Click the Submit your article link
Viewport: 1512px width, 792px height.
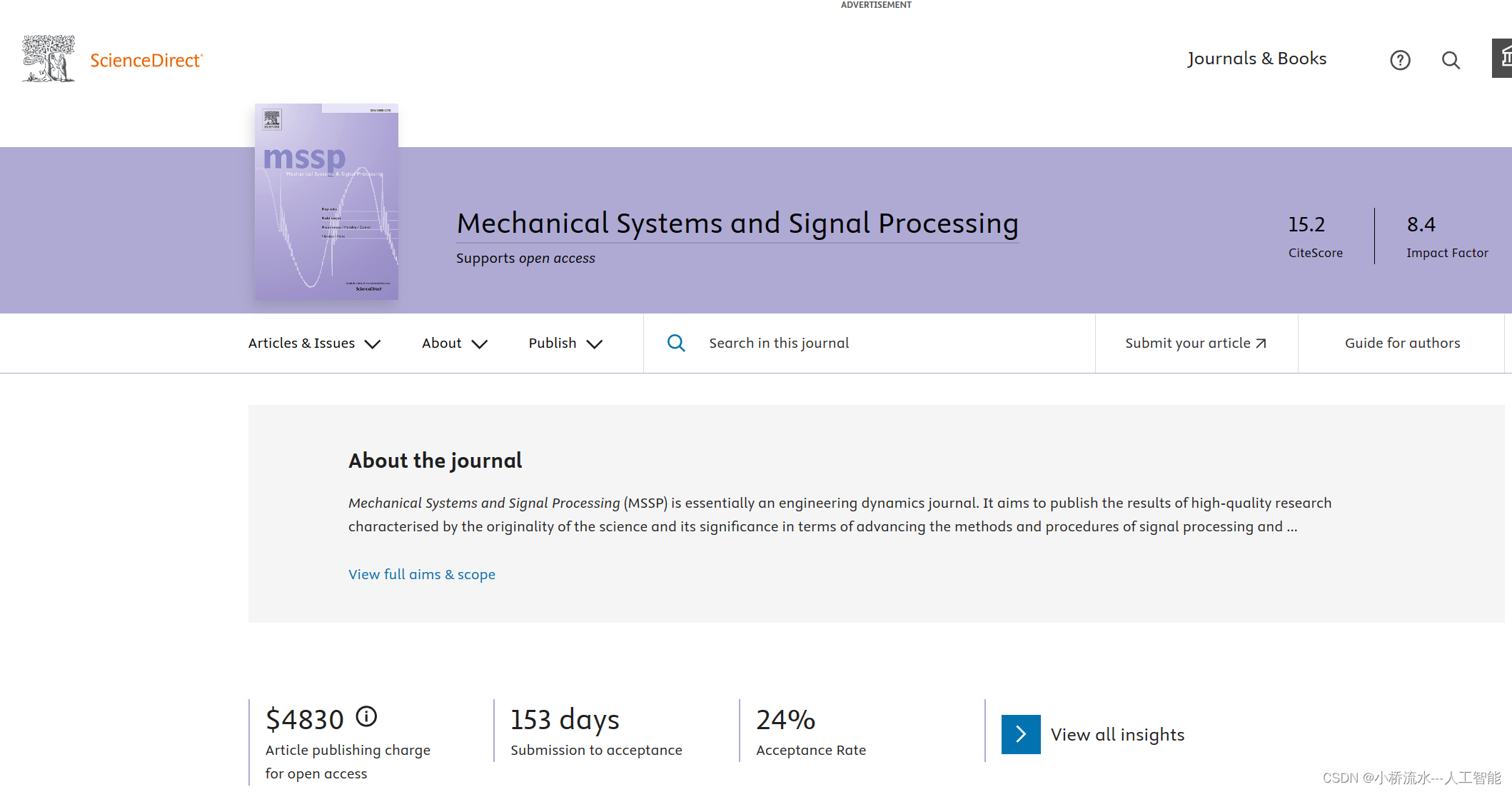pos(1187,344)
